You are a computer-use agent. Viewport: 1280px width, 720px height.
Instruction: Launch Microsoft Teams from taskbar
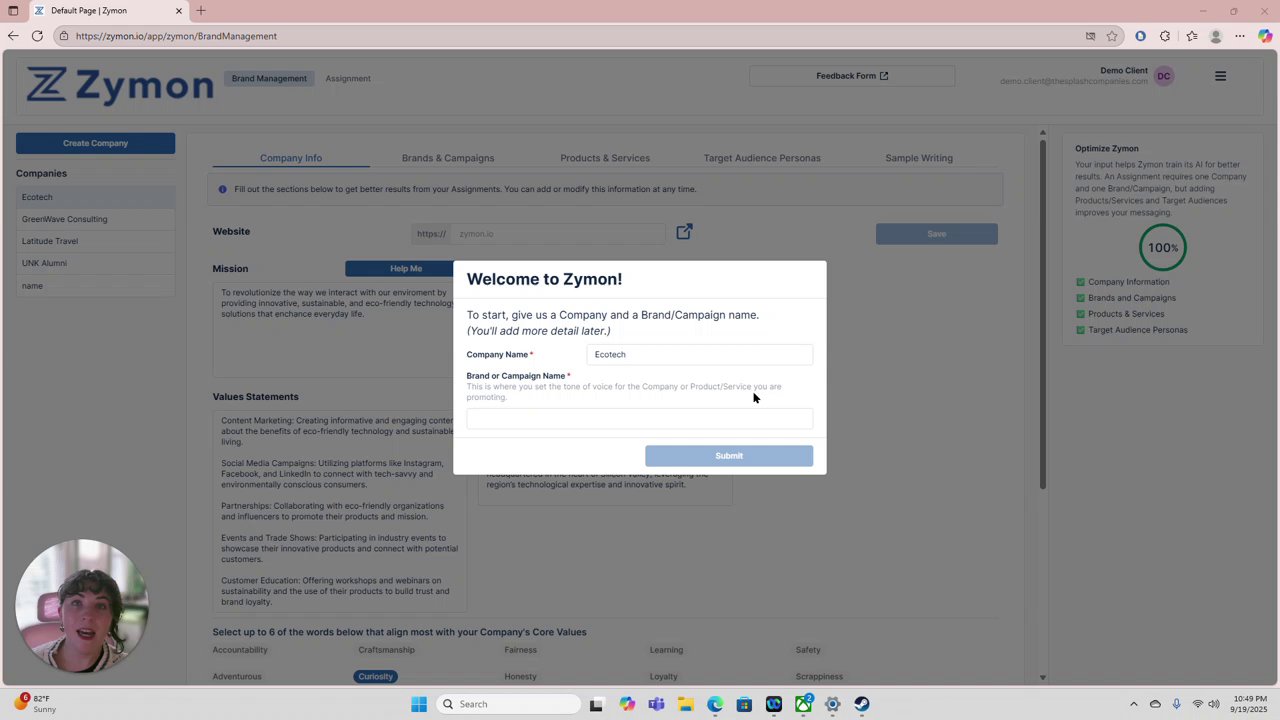[x=656, y=704]
